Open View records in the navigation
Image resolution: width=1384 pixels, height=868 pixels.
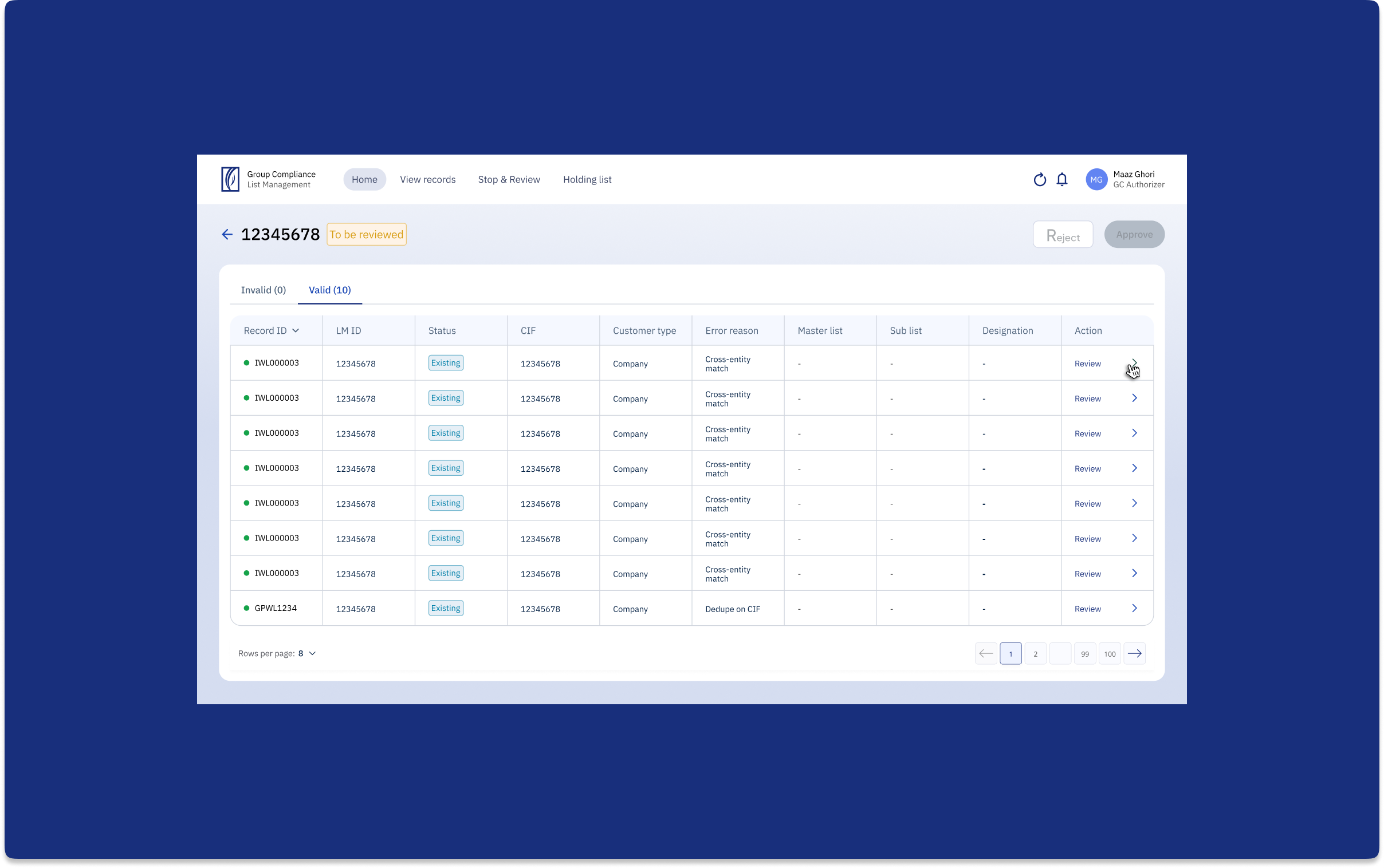427,180
